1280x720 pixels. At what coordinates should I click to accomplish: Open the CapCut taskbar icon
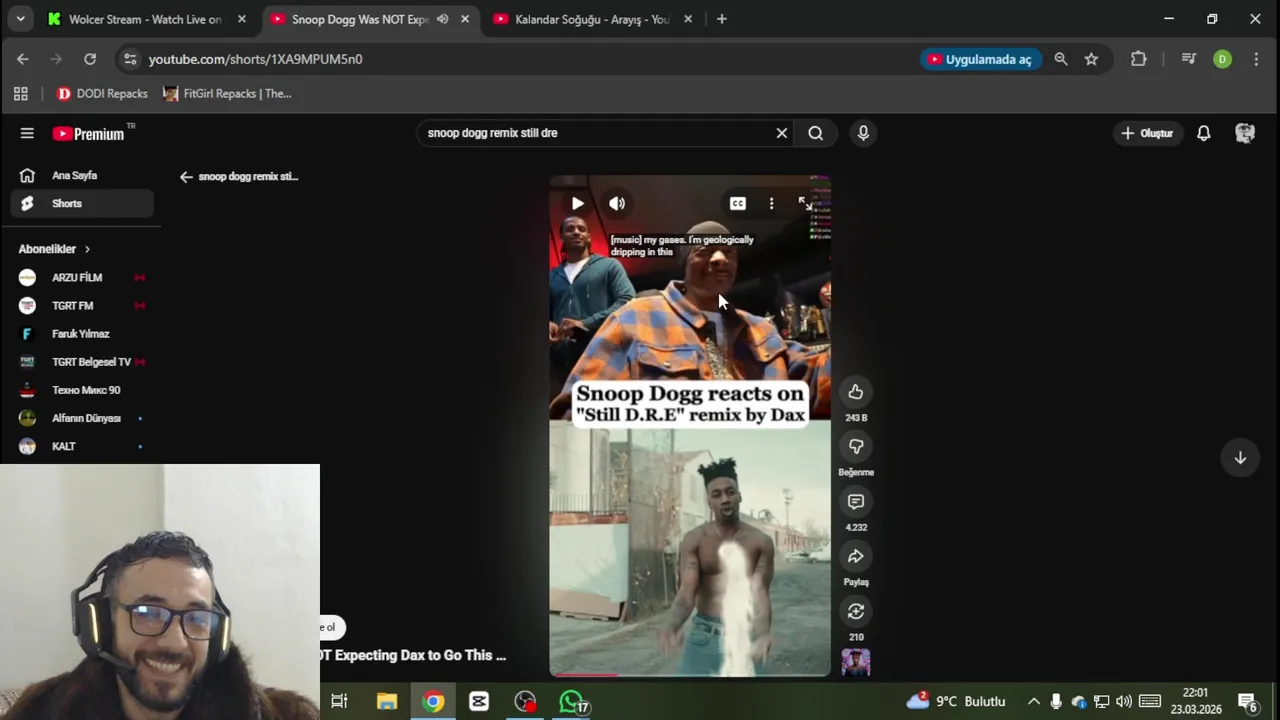pos(479,702)
